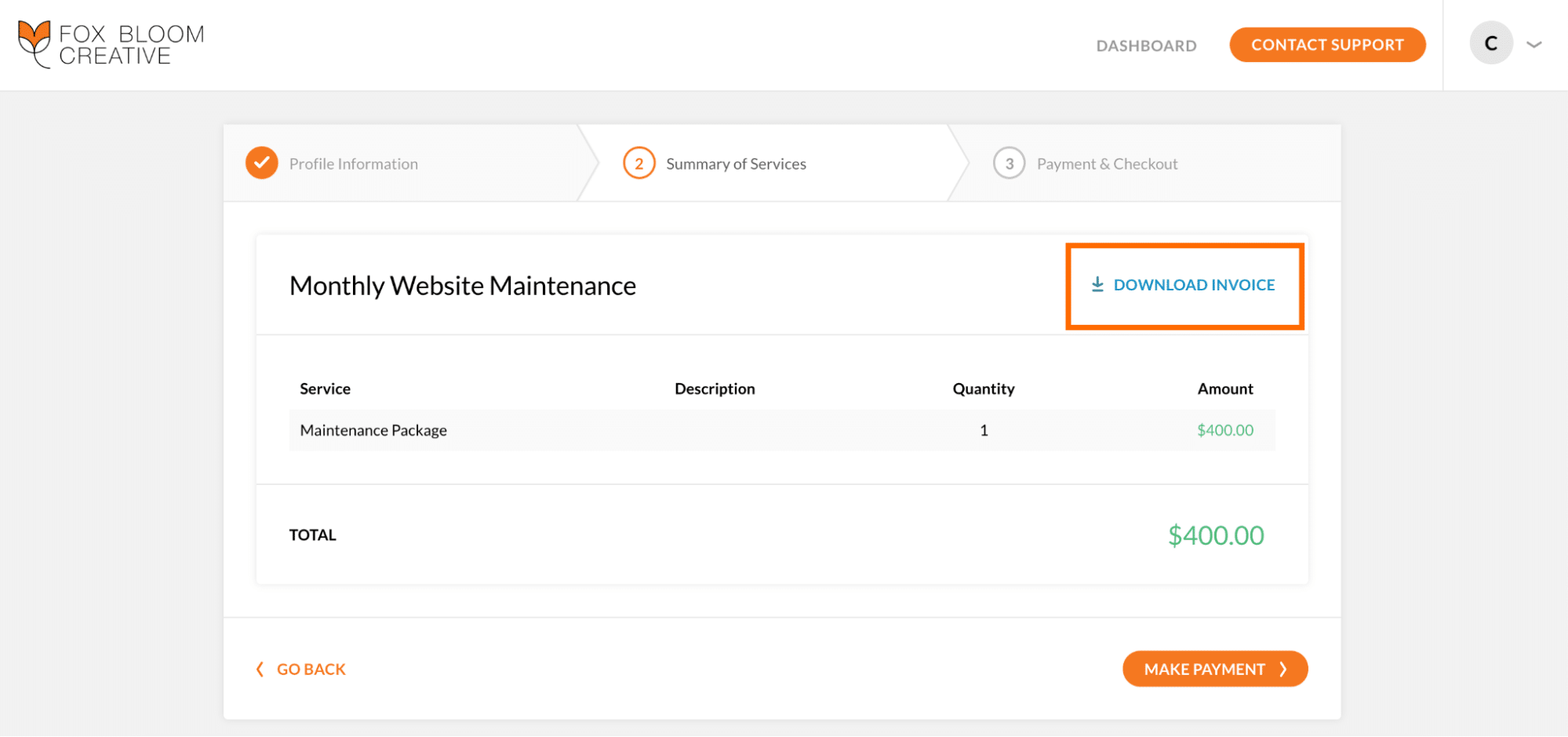Select the Summary of Services step

pyautogui.click(x=736, y=164)
